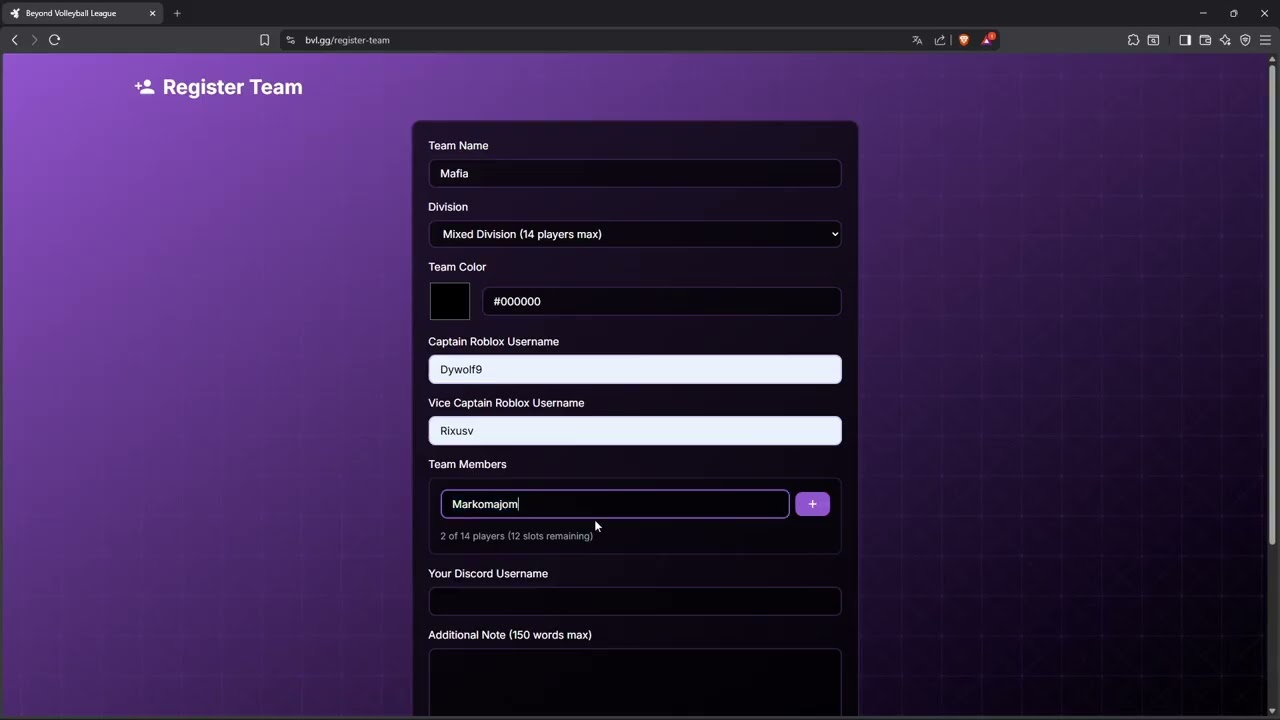This screenshot has height=720, width=1280.
Task: Open the Mixed Division dropdown
Action: 635,234
